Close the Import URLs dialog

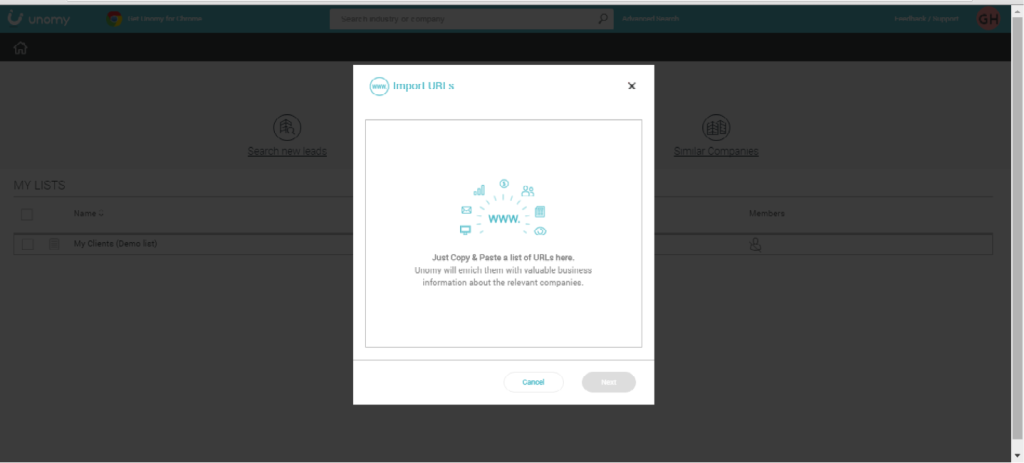pyautogui.click(x=631, y=86)
